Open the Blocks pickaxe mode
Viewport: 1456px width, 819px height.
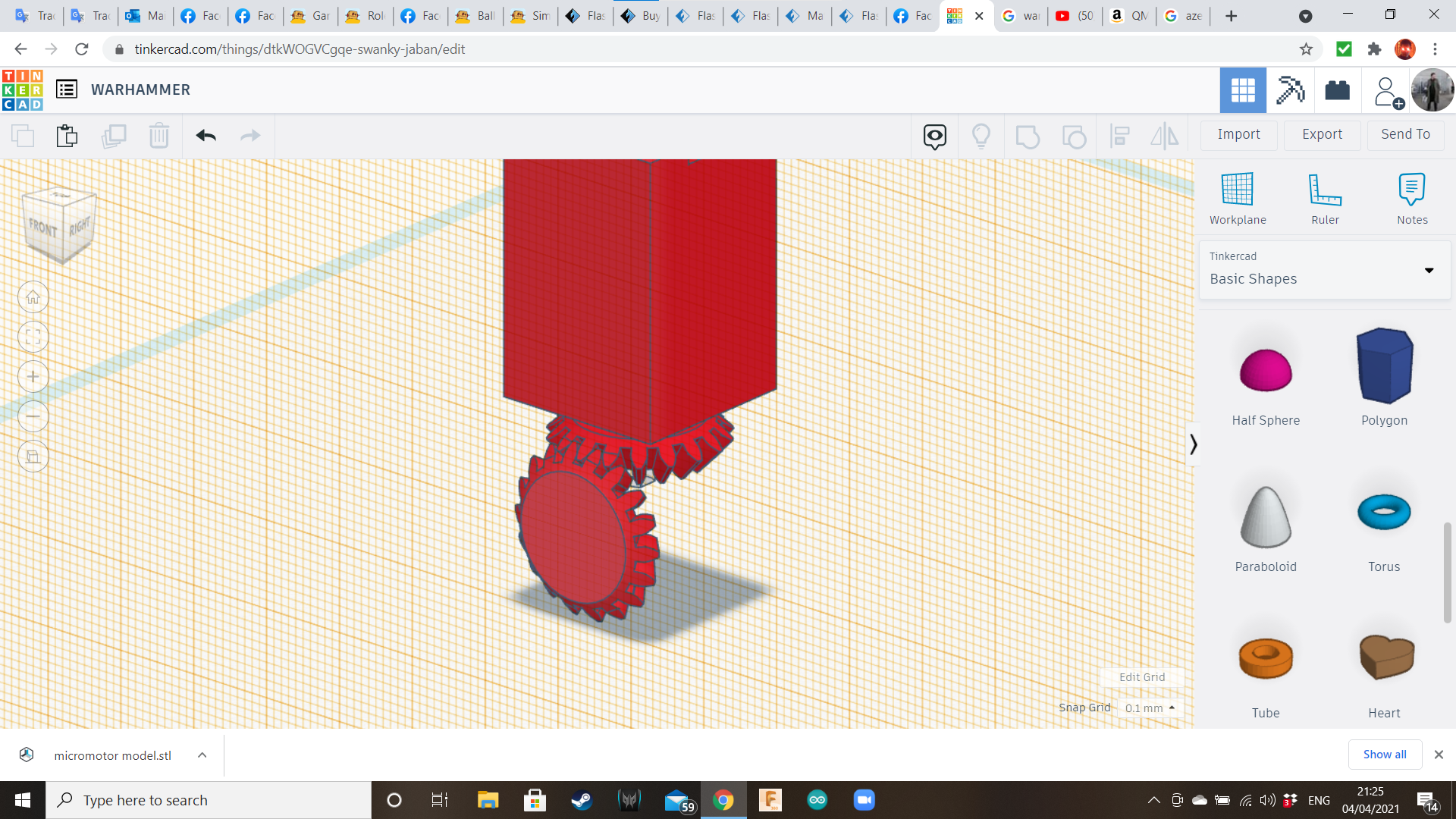point(1290,90)
